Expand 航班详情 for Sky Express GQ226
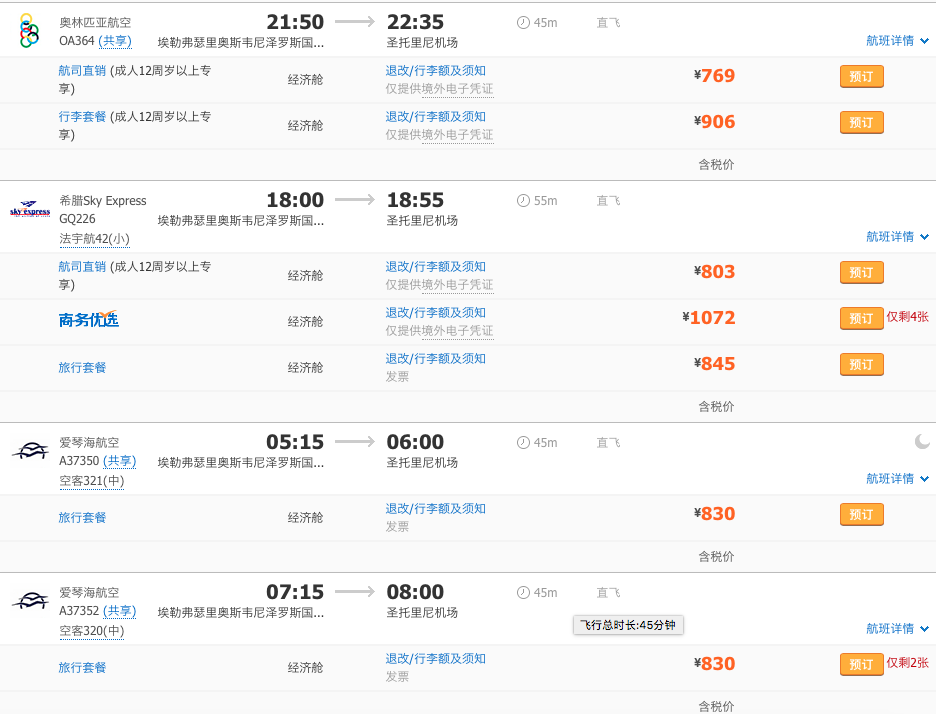Screen dimensions: 936x714 coord(897,237)
